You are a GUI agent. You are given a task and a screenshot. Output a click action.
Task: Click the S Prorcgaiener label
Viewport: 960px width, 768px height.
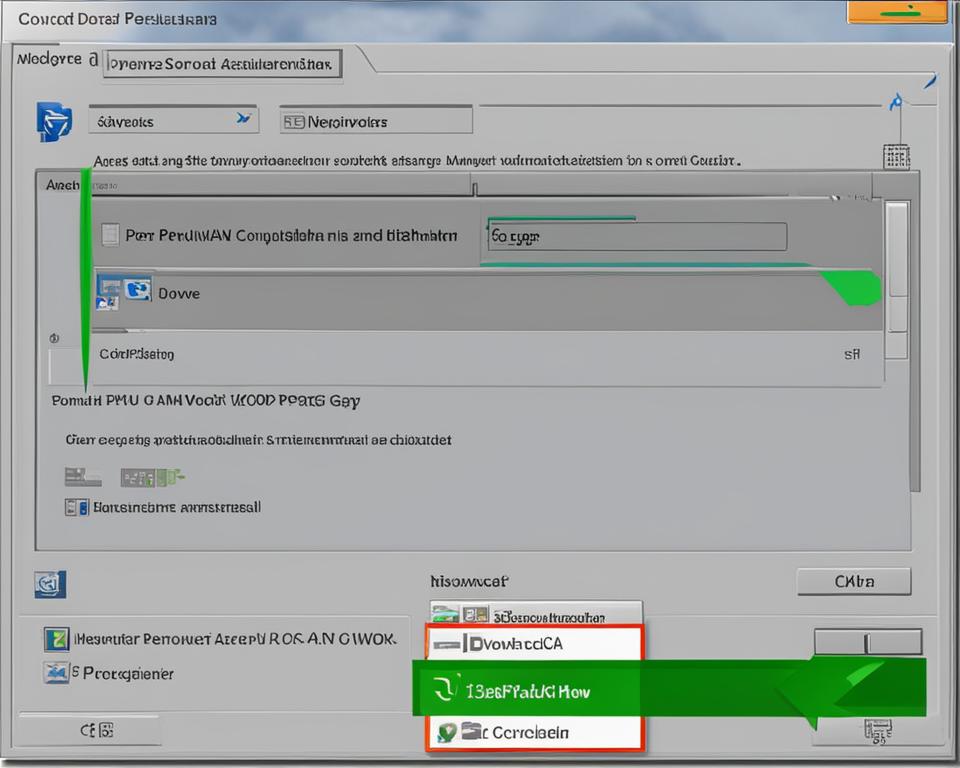point(123,673)
